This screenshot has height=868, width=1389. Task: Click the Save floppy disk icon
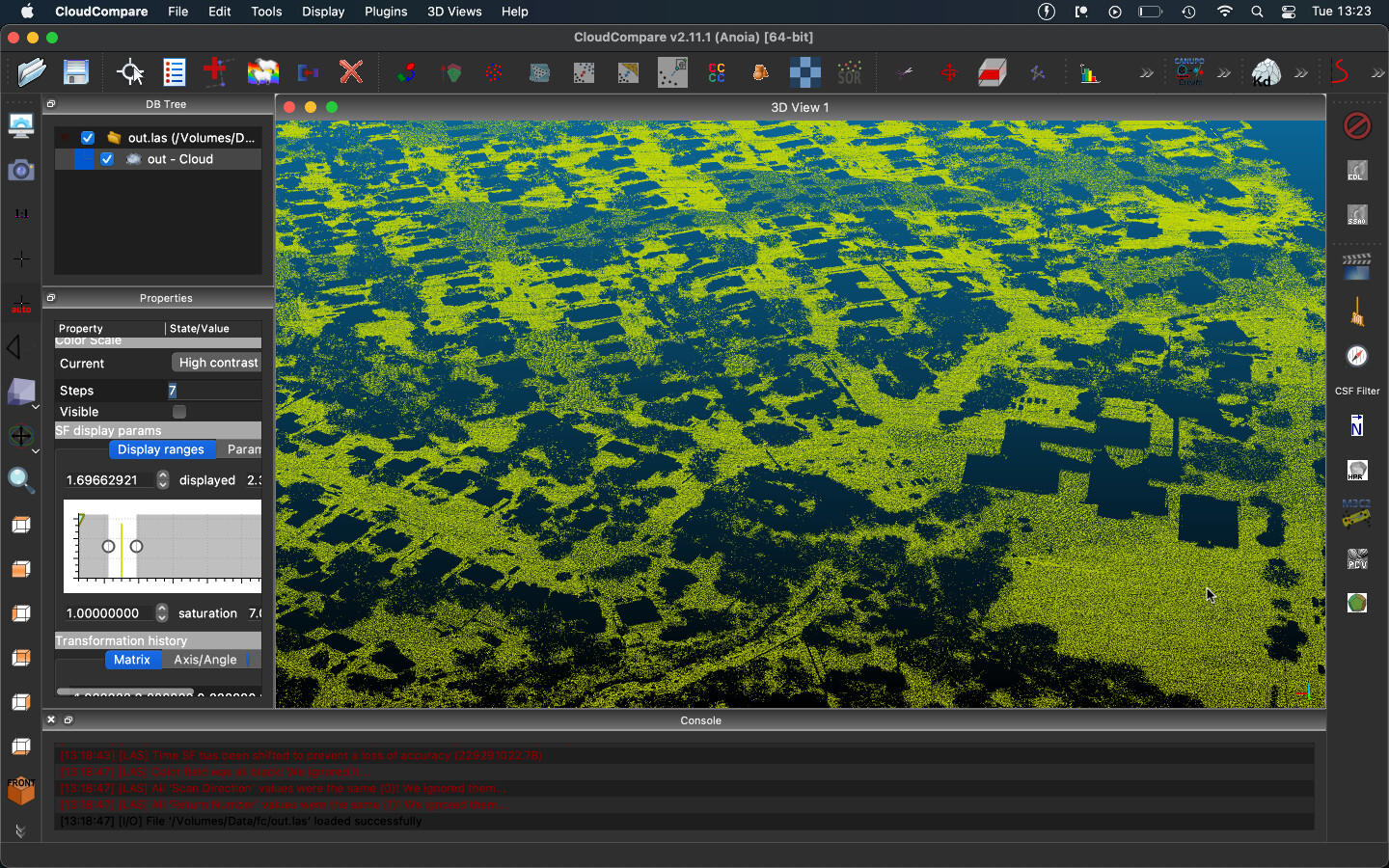click(x=75, y=72)
